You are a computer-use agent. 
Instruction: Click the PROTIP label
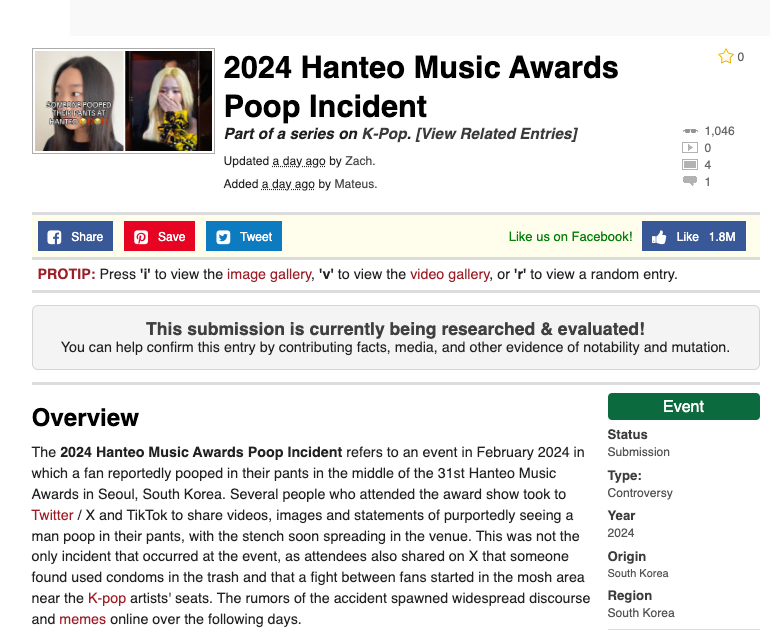coord(66,274)
